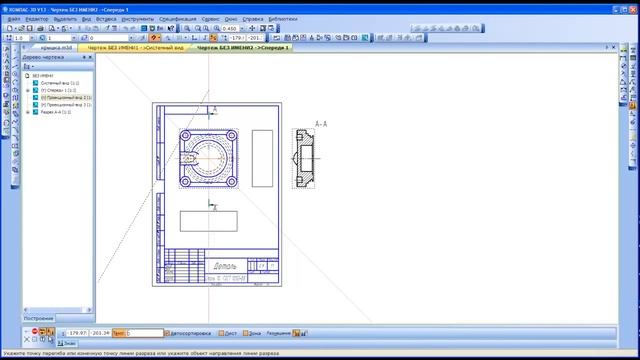Open the Библиотеки menu
The image size is (640, 360).
pos(283,19)
